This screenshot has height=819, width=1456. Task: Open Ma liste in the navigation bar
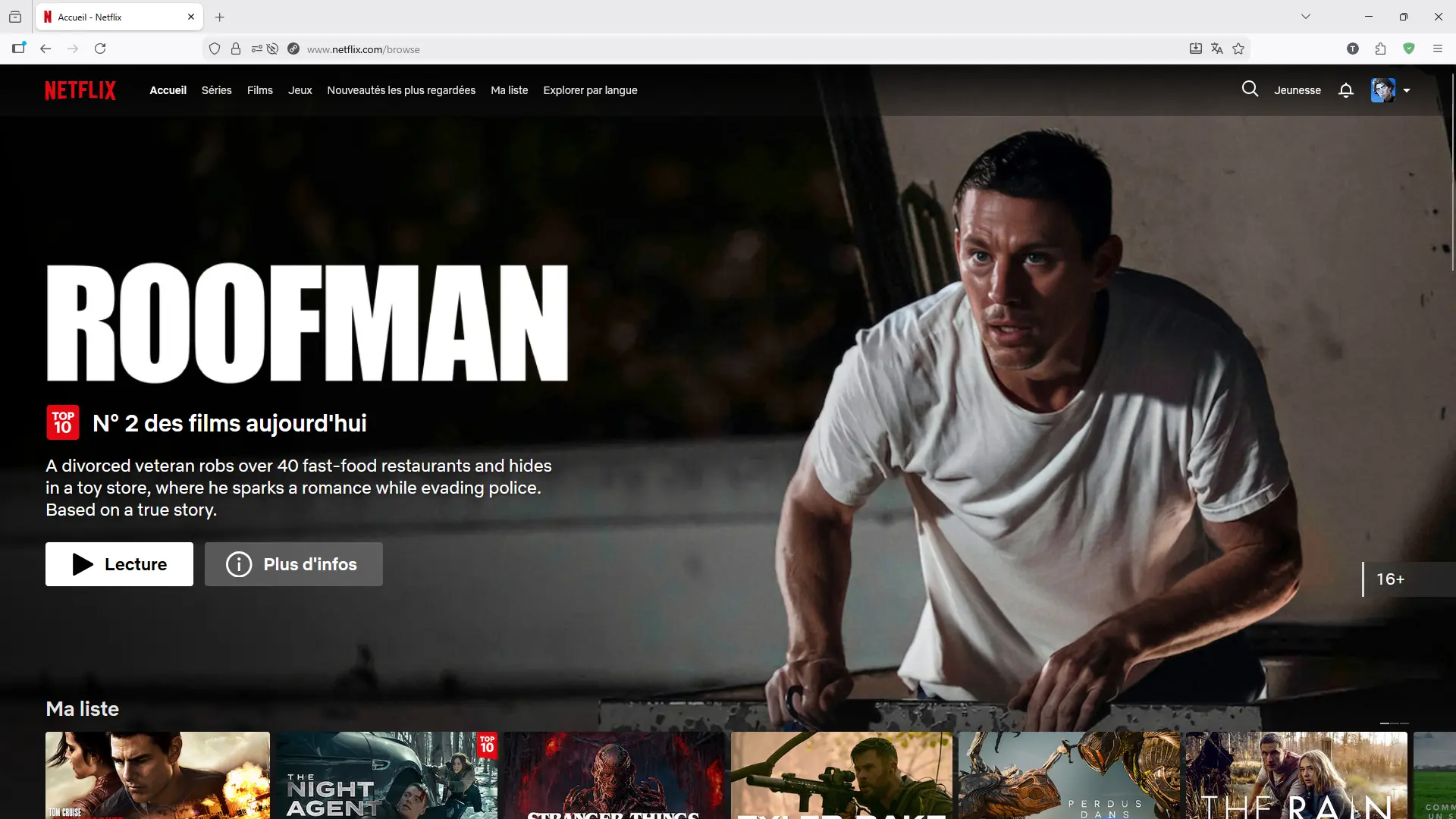pos(510,90)
